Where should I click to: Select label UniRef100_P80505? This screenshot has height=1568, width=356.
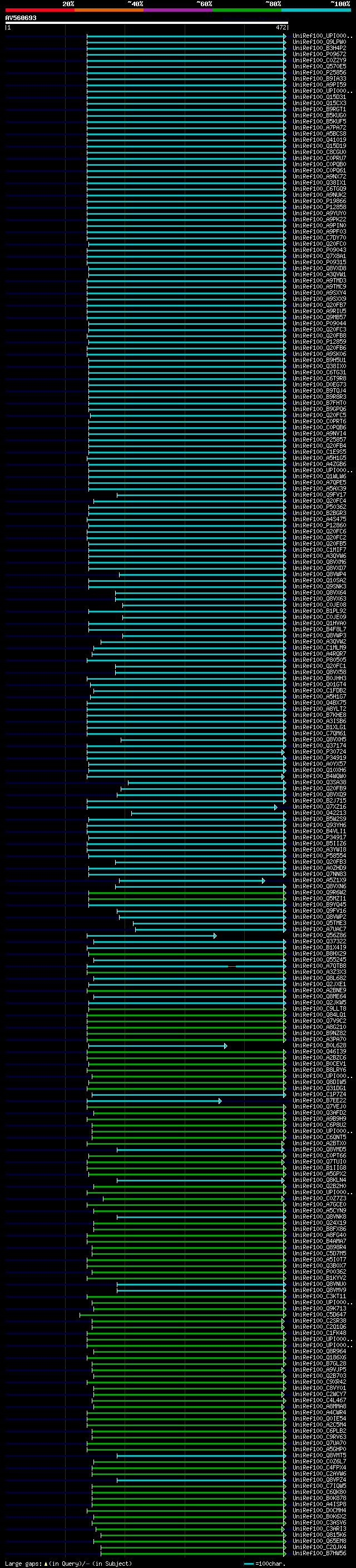point(319,660)
